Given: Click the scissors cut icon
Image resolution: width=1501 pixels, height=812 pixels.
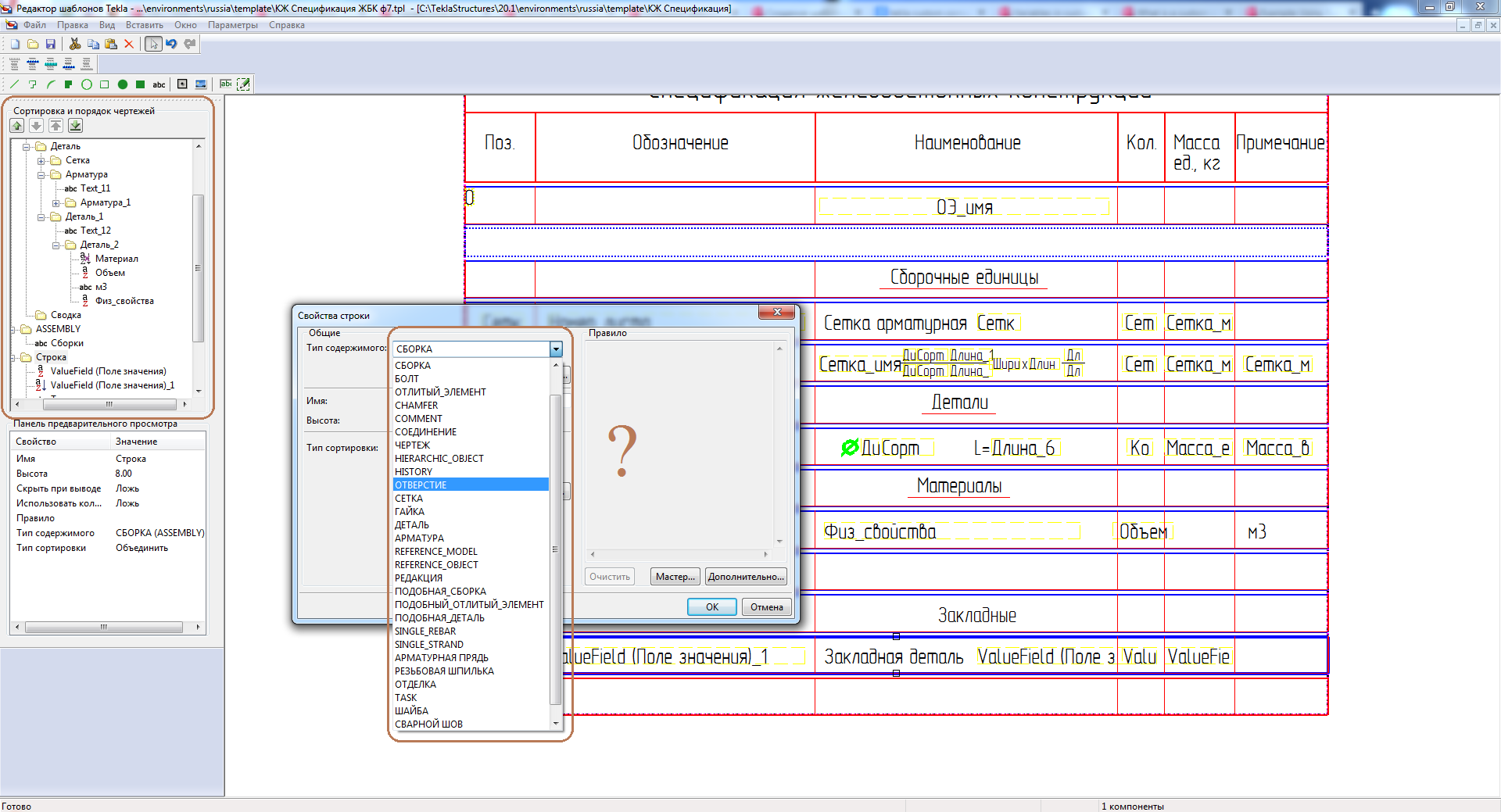Looking at the screenshot, I should 75,45.
